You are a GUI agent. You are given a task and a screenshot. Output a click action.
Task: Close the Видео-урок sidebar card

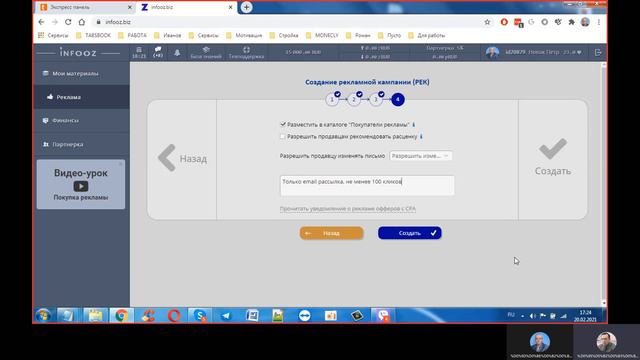click(x=121, y=164)
